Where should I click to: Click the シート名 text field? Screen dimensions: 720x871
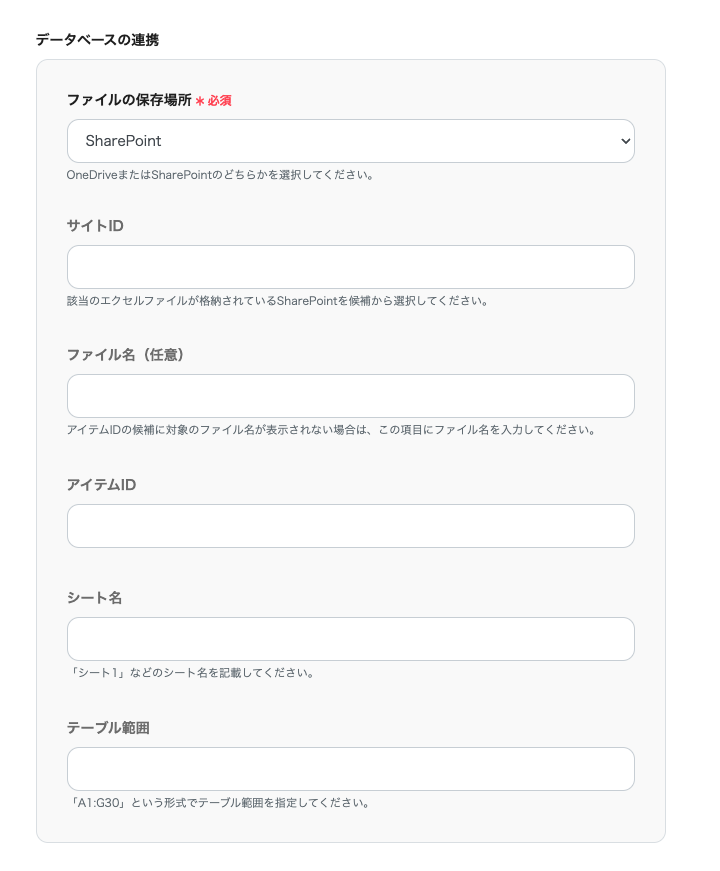pos(350,639)
